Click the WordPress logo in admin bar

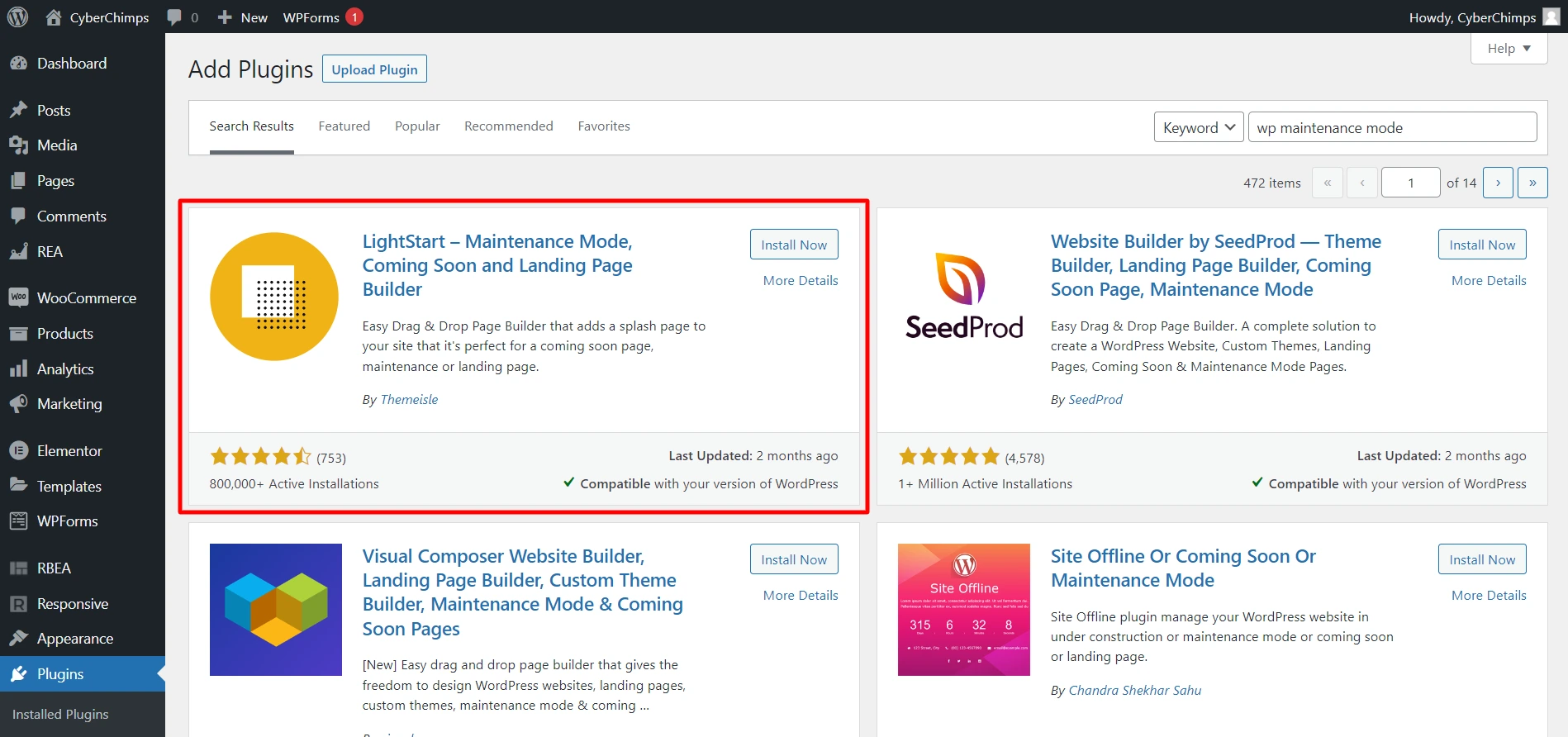[x=17, y=17]
